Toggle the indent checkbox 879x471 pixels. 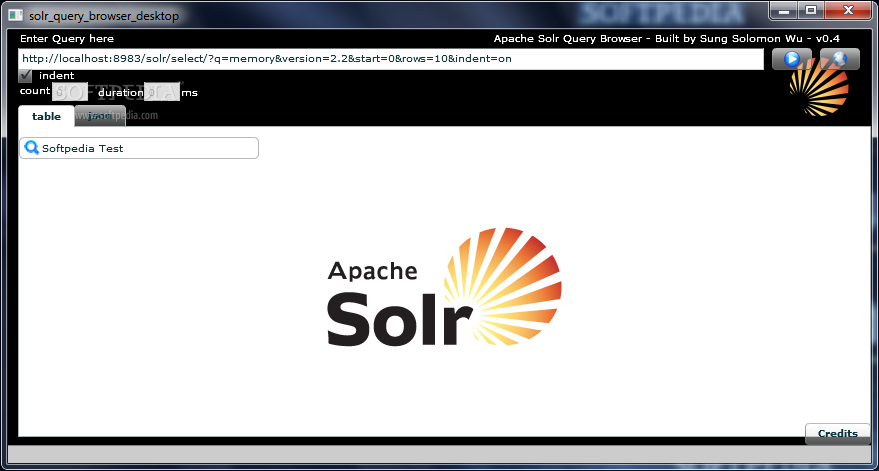(x=25, y=76)
